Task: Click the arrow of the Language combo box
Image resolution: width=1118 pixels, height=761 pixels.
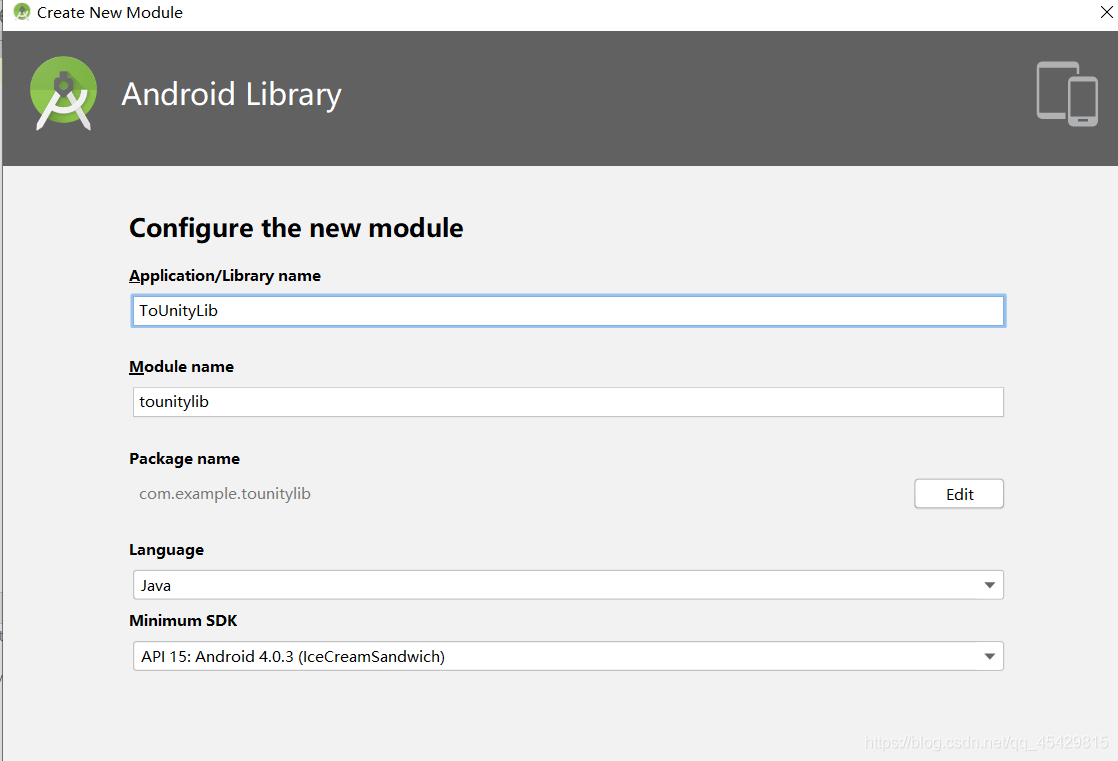Action: (989, 585)
